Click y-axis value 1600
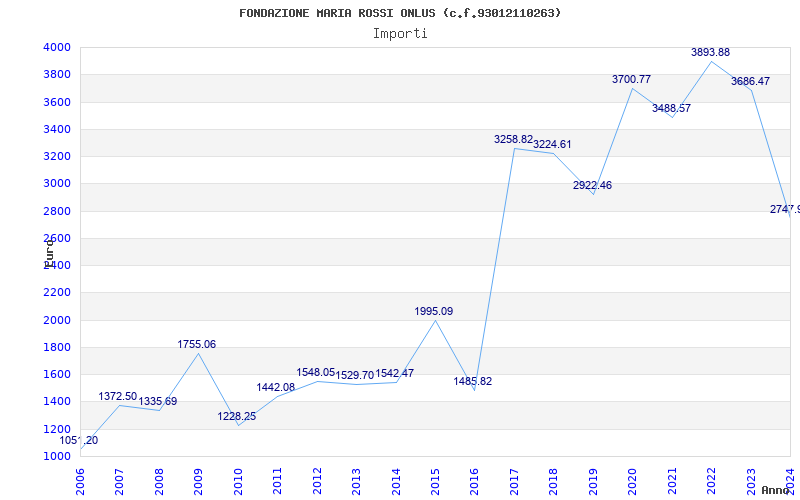Viewport: 800px width, 500px height. tap(58, 374)
